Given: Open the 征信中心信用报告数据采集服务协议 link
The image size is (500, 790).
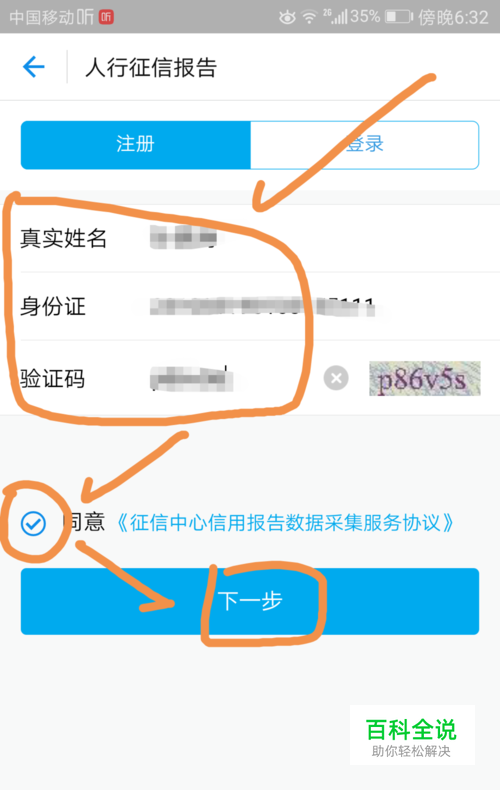Looking at the screenshot, I should pos(285,523).
